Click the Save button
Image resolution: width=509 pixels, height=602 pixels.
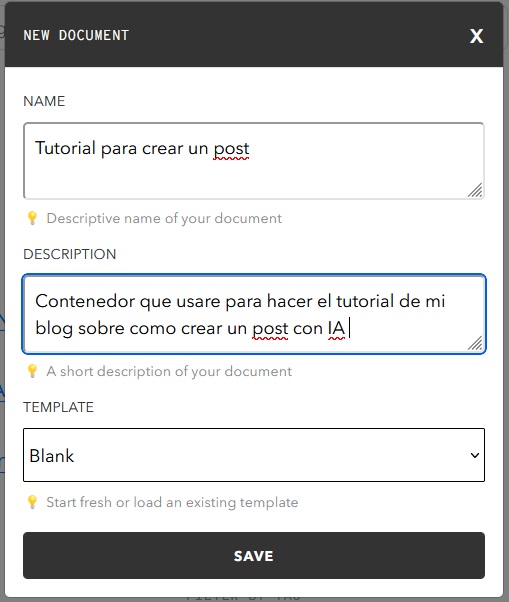pos(254,556)
